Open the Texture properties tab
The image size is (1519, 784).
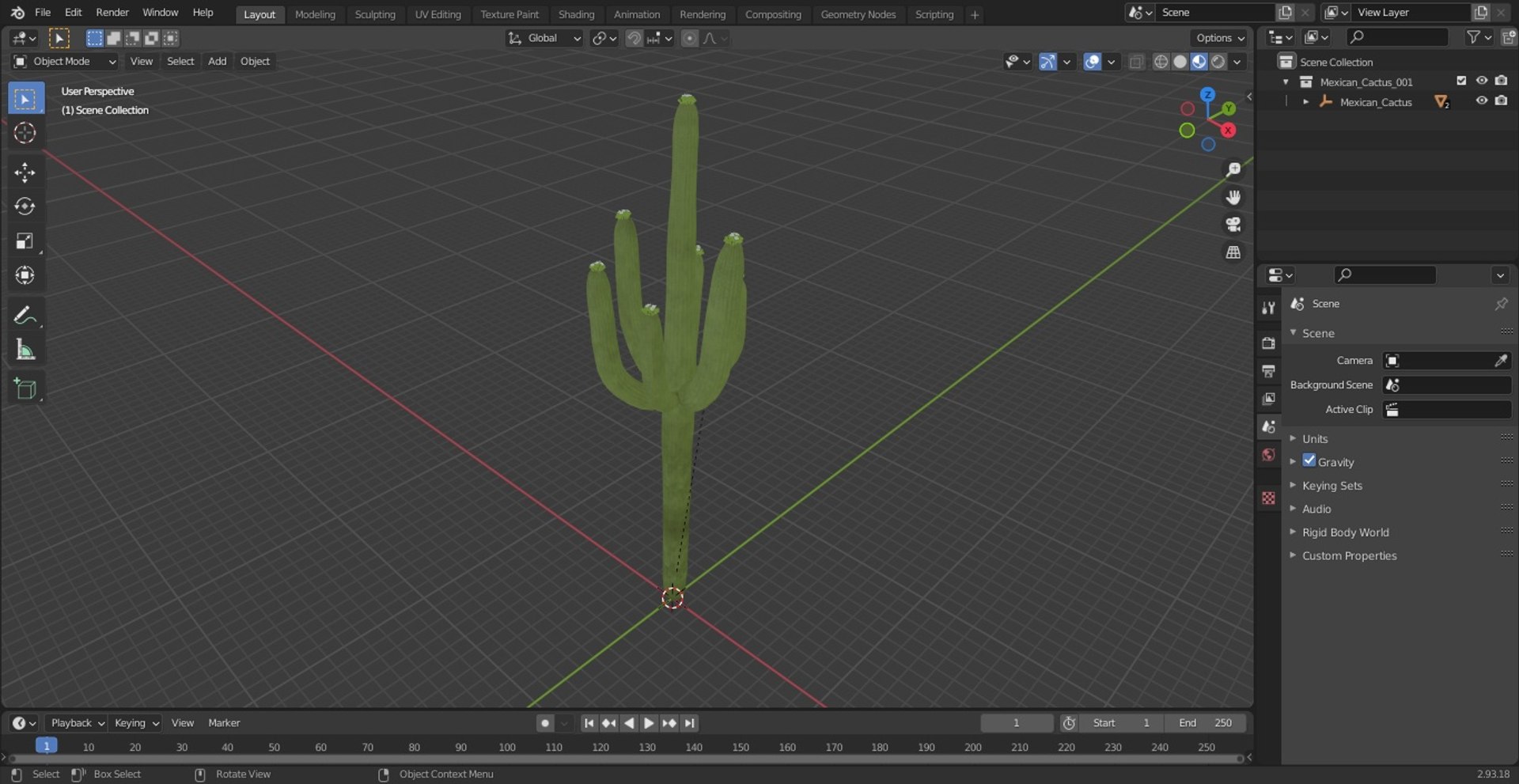pos(1269,498)
